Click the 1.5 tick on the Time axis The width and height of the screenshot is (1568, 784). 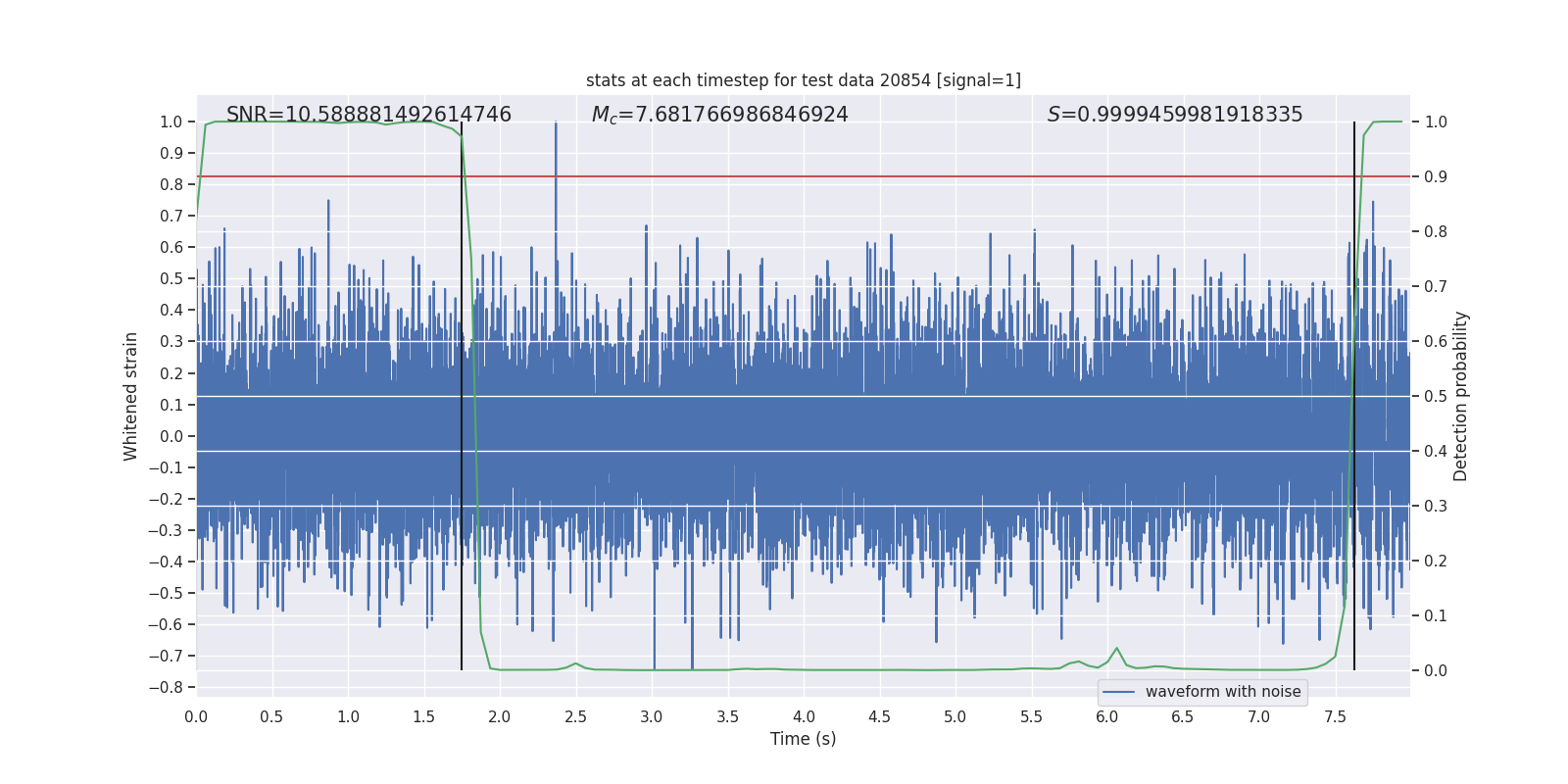click(x=423, y=716)
